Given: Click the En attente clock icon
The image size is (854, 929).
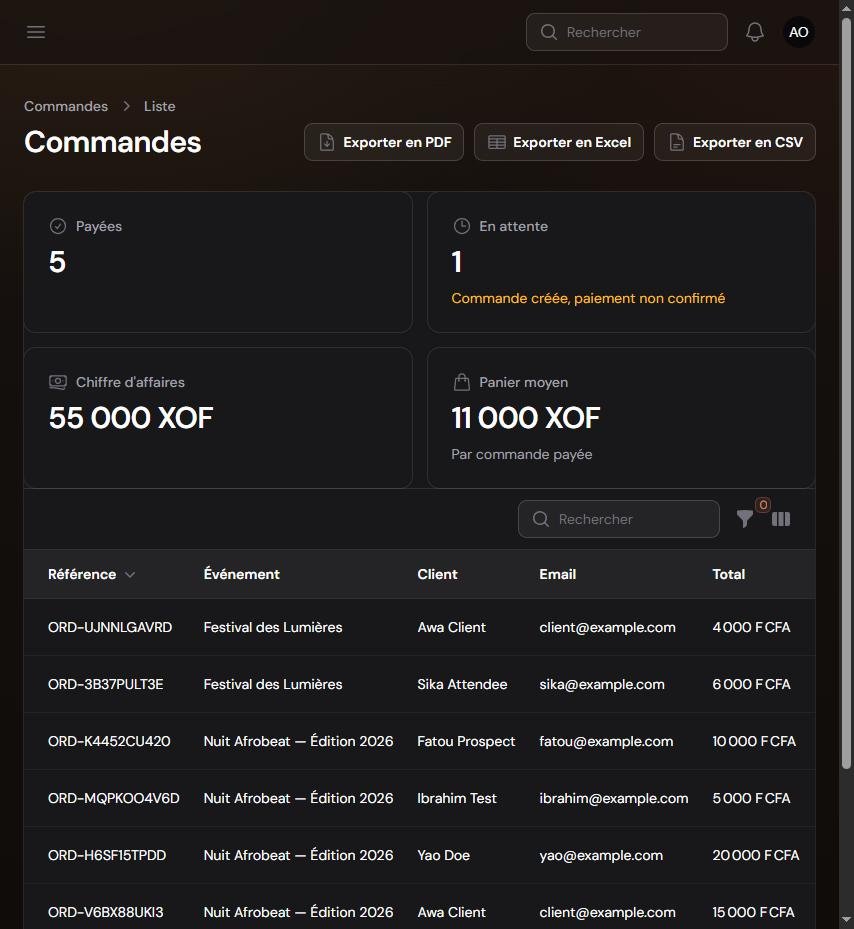Looking at the screenshot, I should (x=461, y=226).
